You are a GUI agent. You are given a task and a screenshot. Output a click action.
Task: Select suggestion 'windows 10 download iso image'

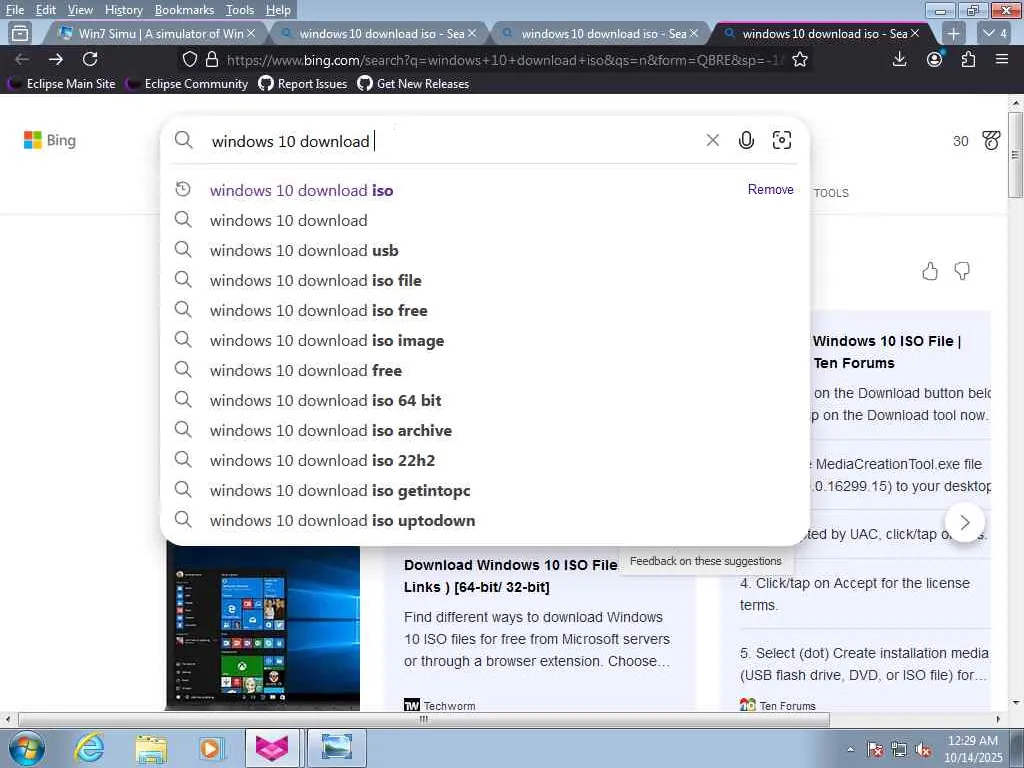point(485,341)
